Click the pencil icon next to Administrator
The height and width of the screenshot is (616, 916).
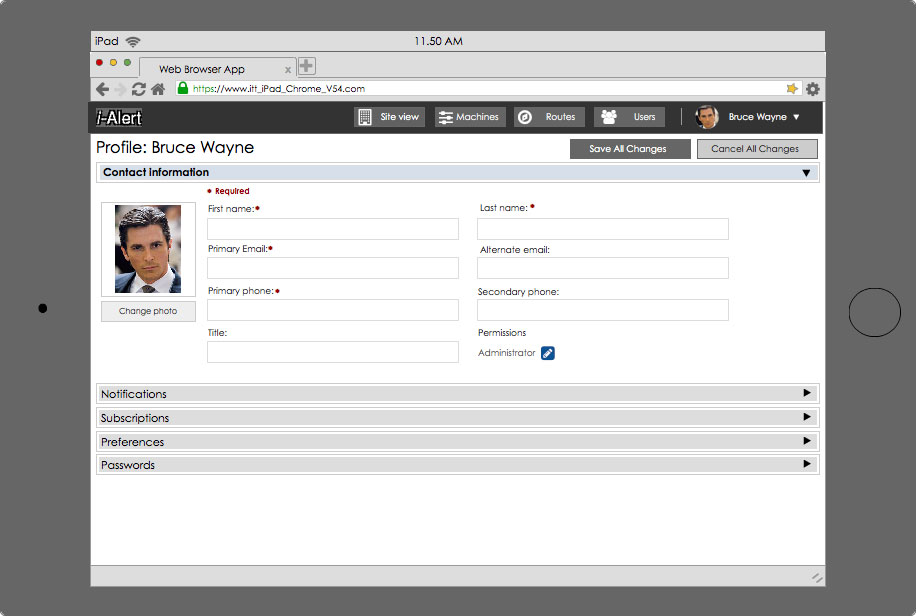pyautogui.click(x=548, y=353)
